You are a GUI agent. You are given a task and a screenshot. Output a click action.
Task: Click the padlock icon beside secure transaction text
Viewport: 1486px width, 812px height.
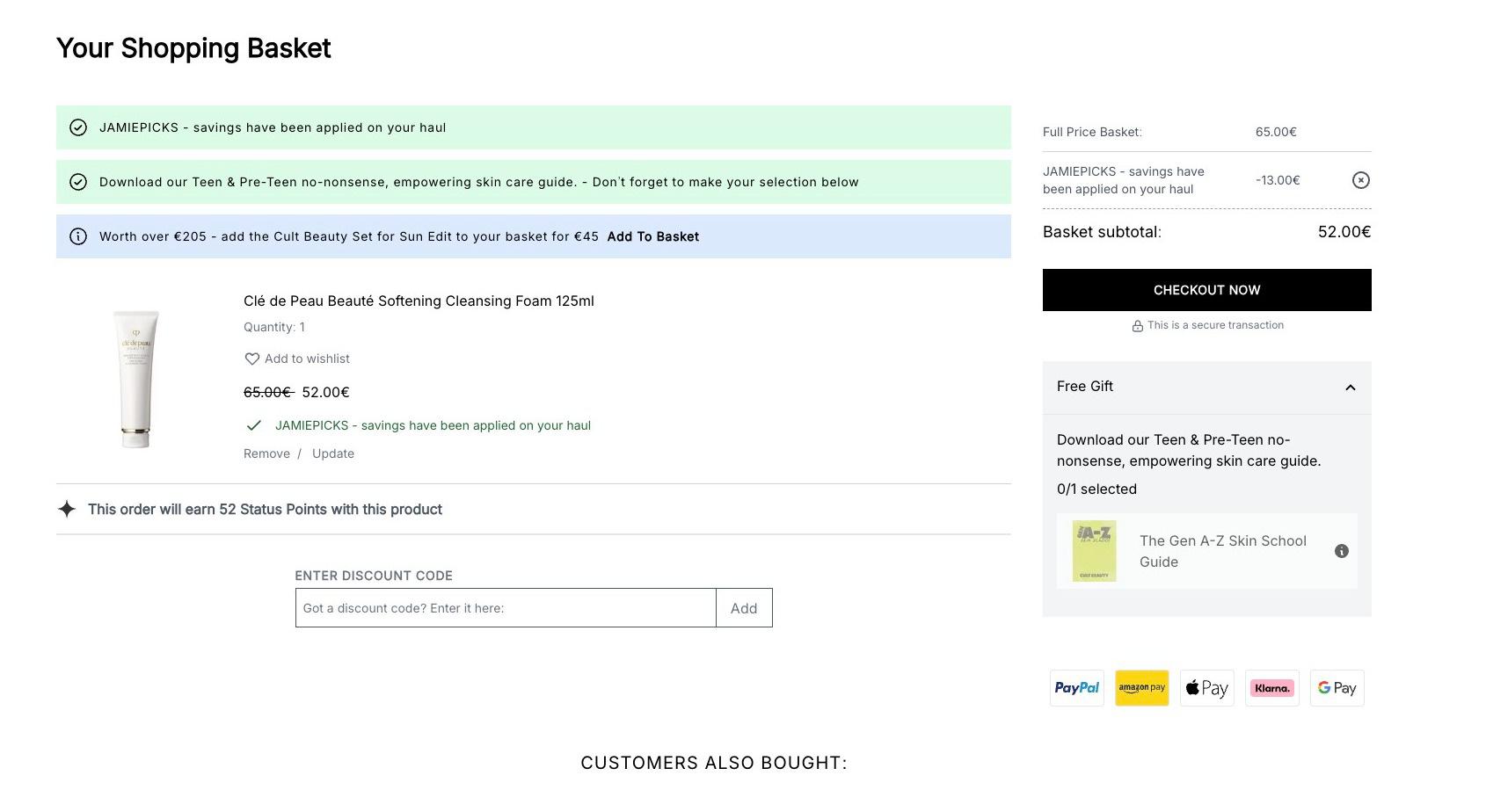1138,326
